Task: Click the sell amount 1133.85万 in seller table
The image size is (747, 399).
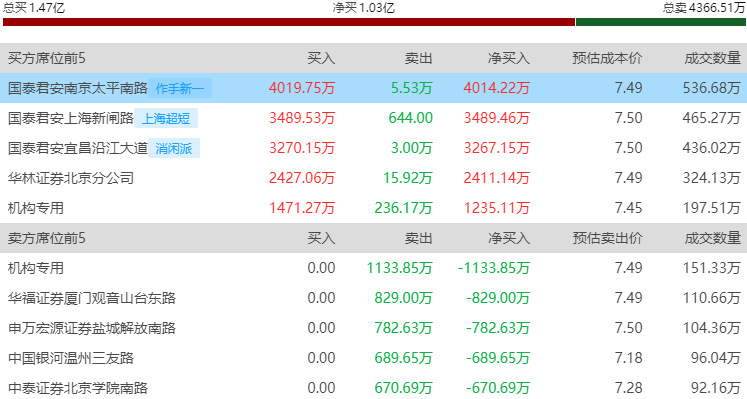Action: [399, 268]
